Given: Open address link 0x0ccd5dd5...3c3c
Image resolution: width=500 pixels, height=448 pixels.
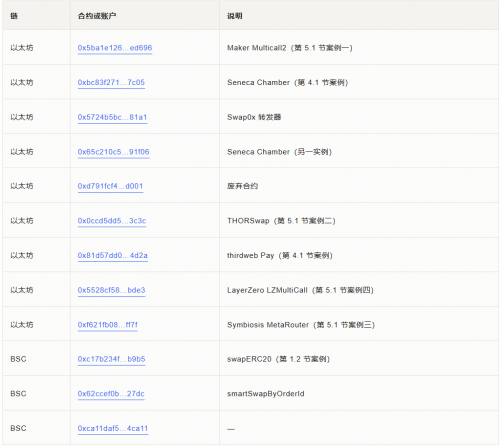Looking at the screenshot, I should pos(112,221).
